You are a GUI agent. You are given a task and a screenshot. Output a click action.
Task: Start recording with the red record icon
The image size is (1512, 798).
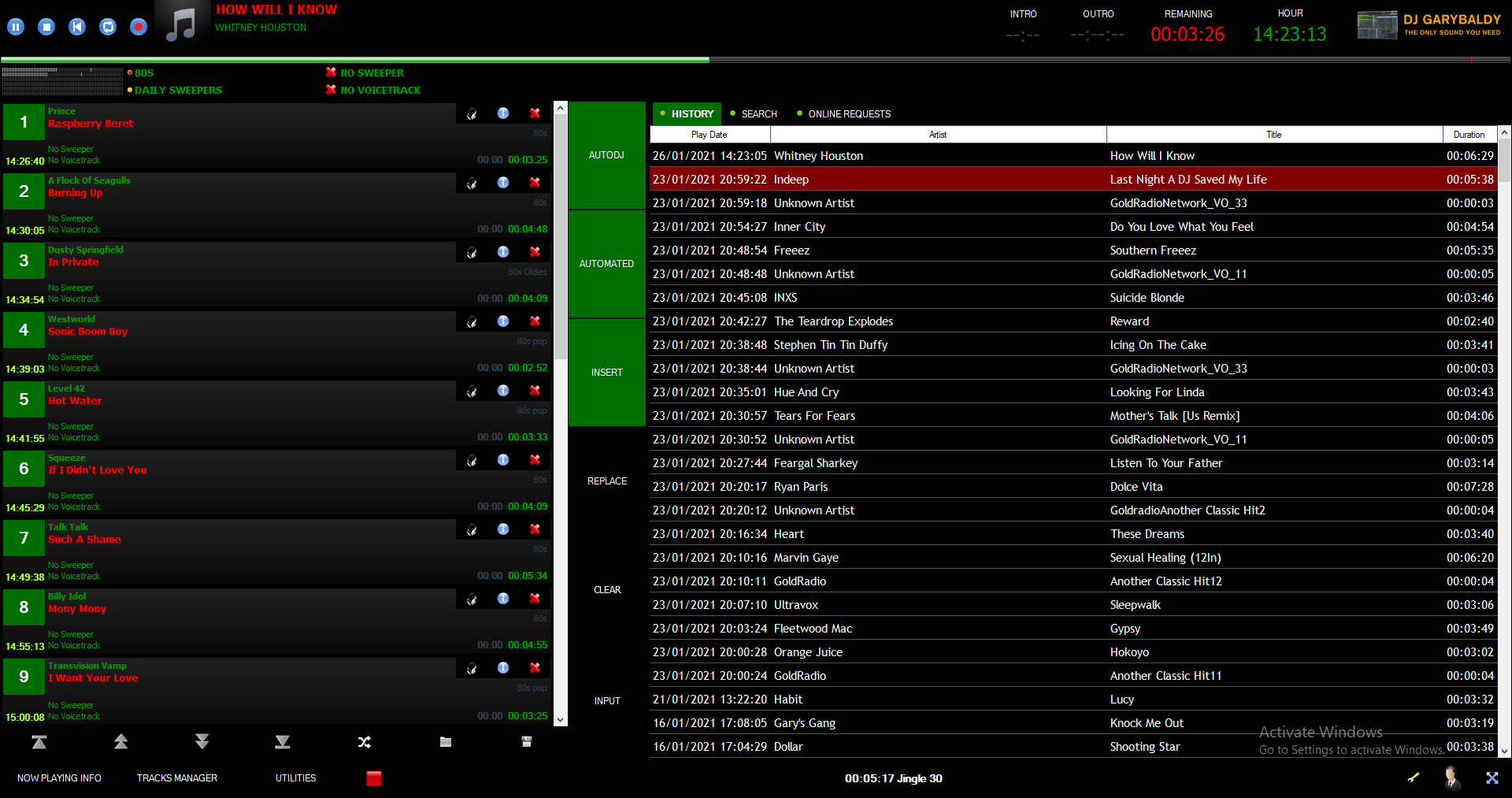[138, 26]
